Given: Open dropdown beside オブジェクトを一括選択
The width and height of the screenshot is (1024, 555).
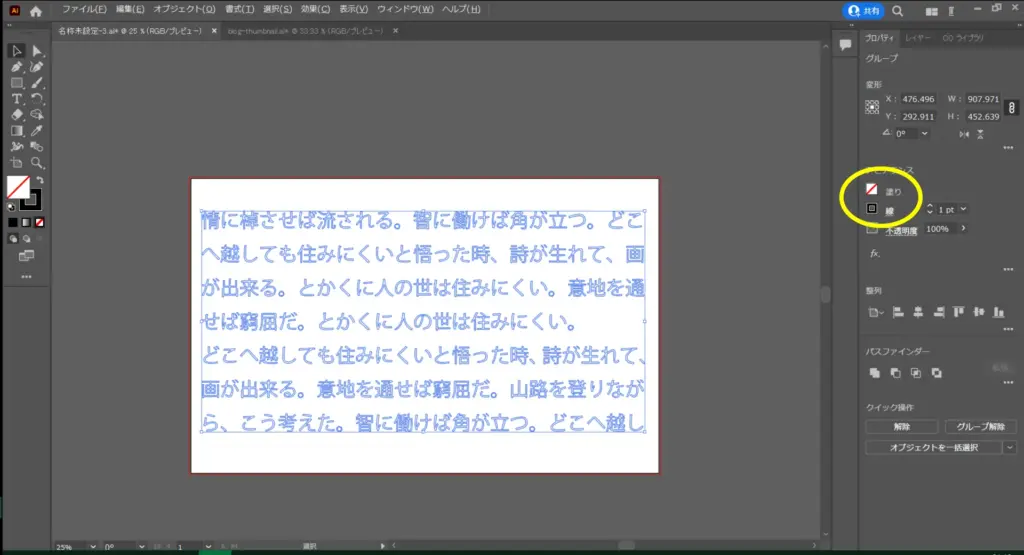Looking at the screenshot, I should pos(1010,447).
